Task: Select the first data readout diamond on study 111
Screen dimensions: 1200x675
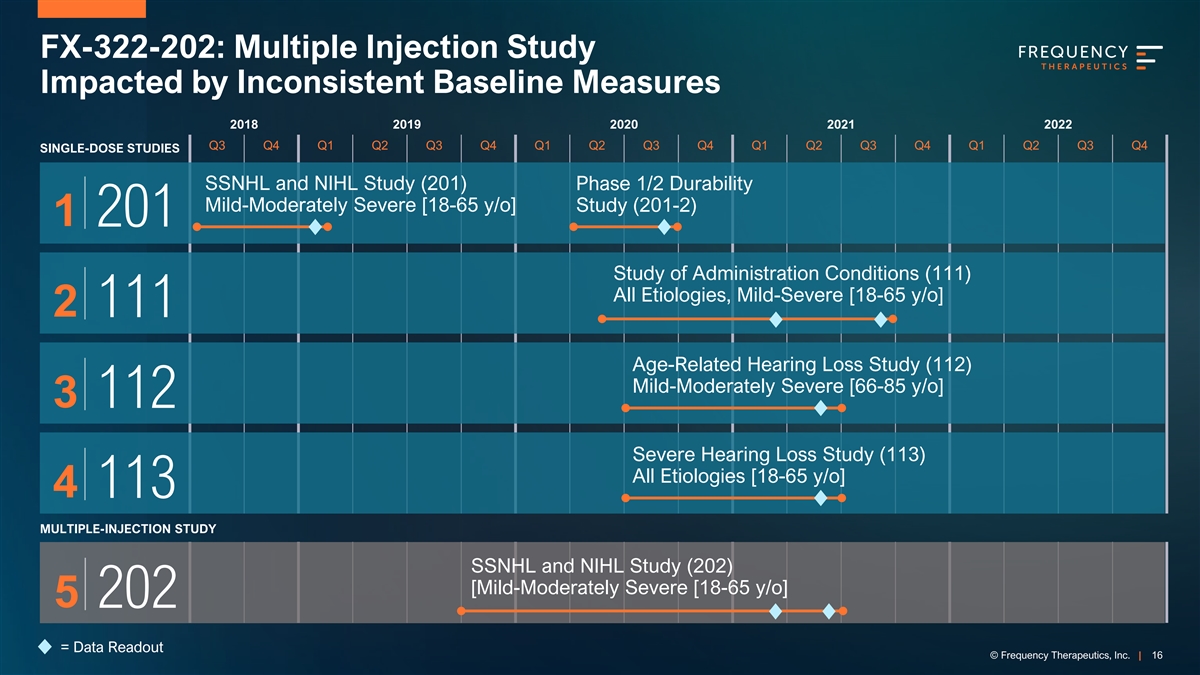Action: (x=775, y=319)
